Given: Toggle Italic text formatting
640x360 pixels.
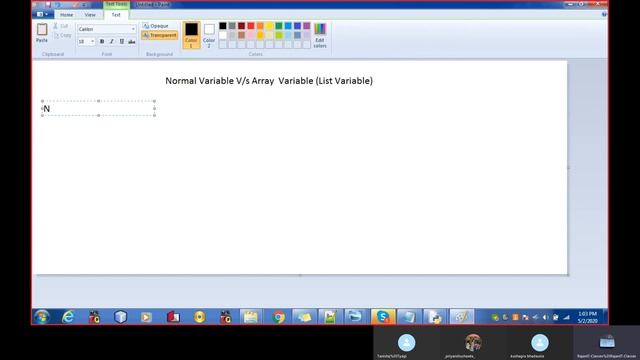Looking at the screenshot, I should click(111, 41).
